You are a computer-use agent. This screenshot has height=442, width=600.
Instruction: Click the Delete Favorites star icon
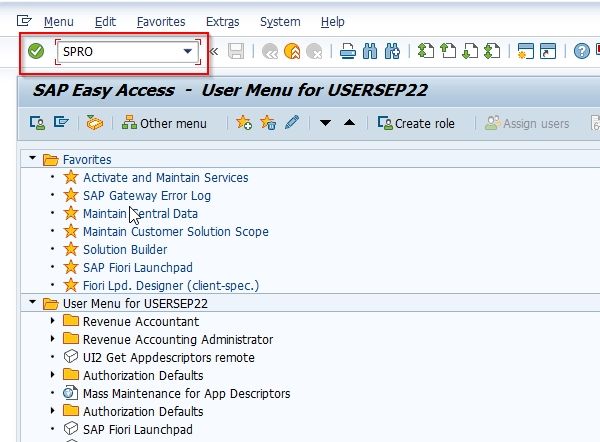[268, 123]
